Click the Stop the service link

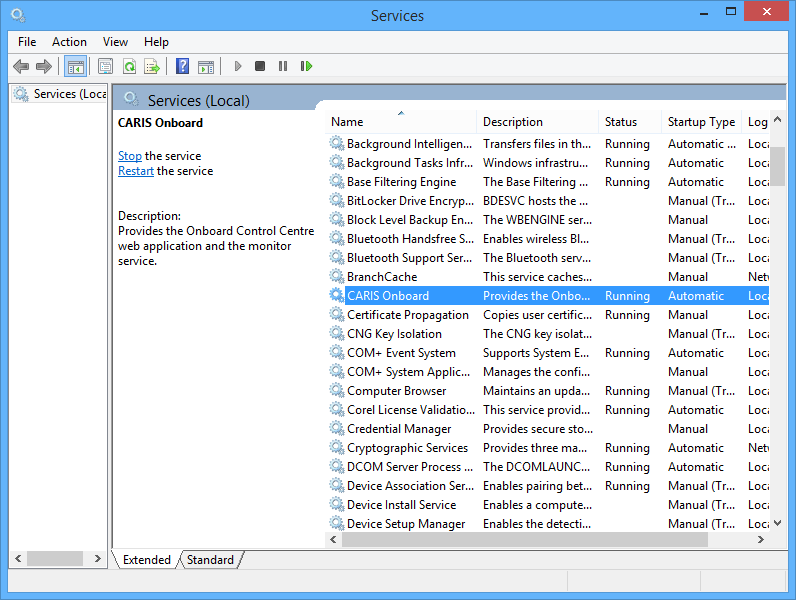[130, 156]
